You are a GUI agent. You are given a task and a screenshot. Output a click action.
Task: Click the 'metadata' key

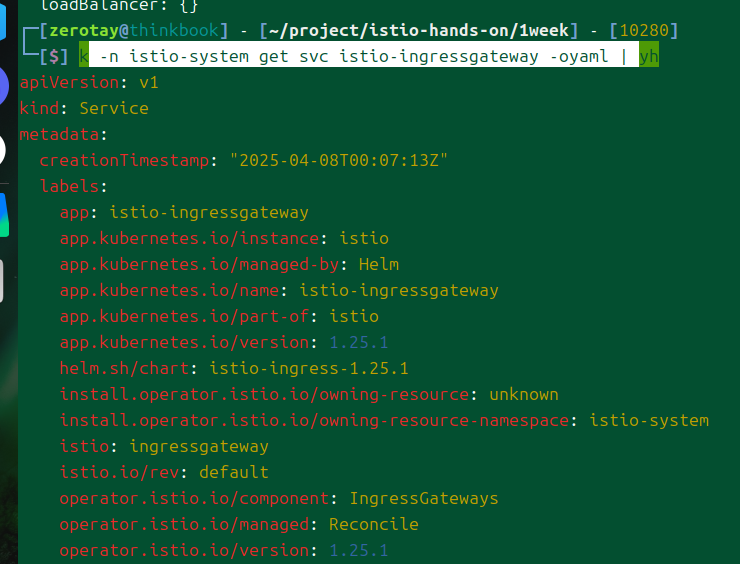point(59,135)
